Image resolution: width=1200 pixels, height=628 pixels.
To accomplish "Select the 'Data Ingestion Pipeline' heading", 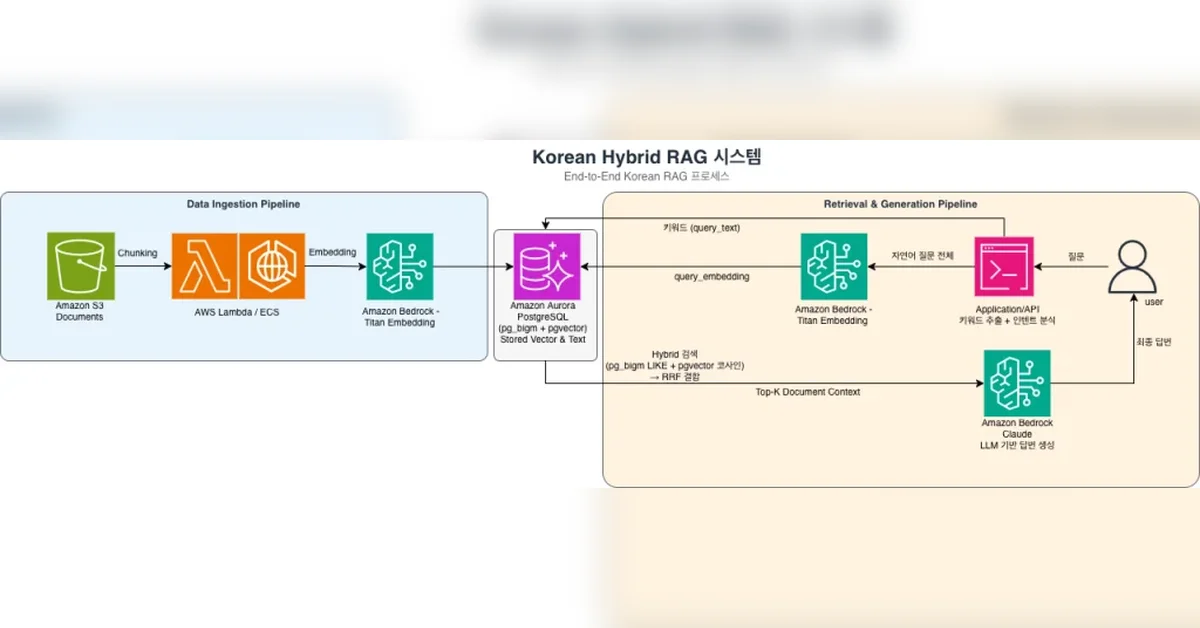I will (243, 204).
